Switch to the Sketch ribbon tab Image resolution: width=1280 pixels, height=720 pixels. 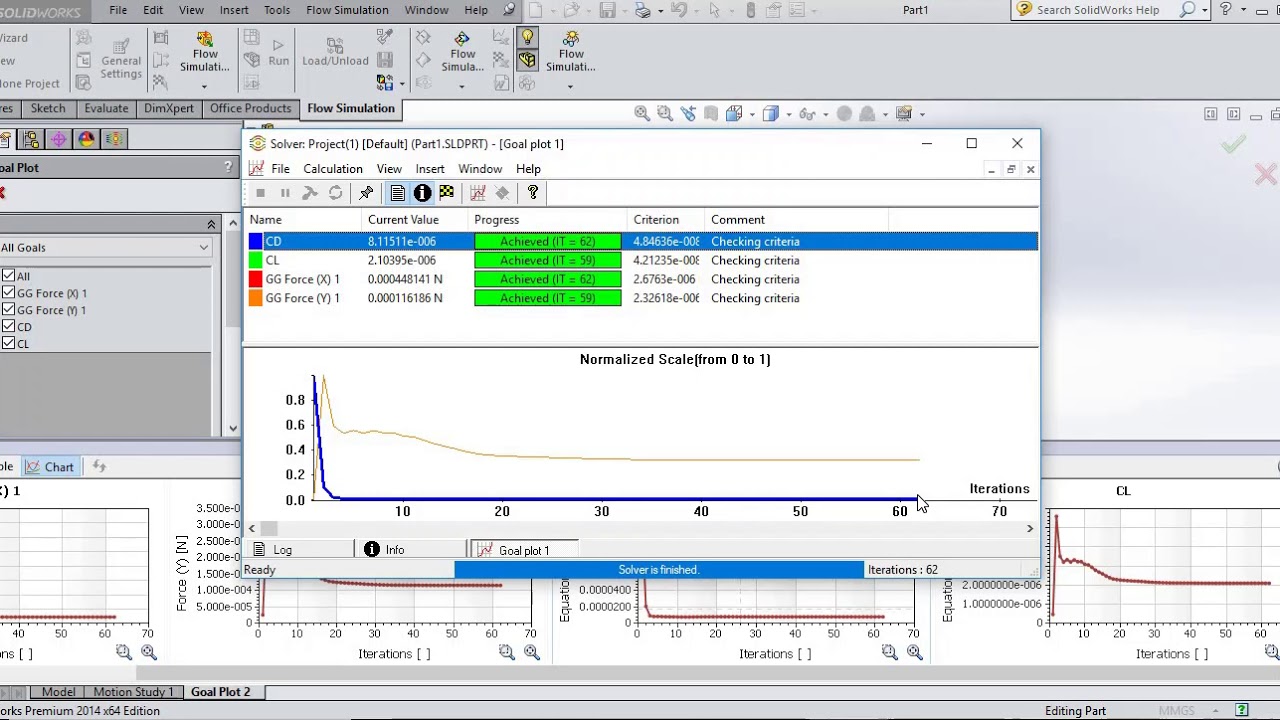[x=48, y=108]
